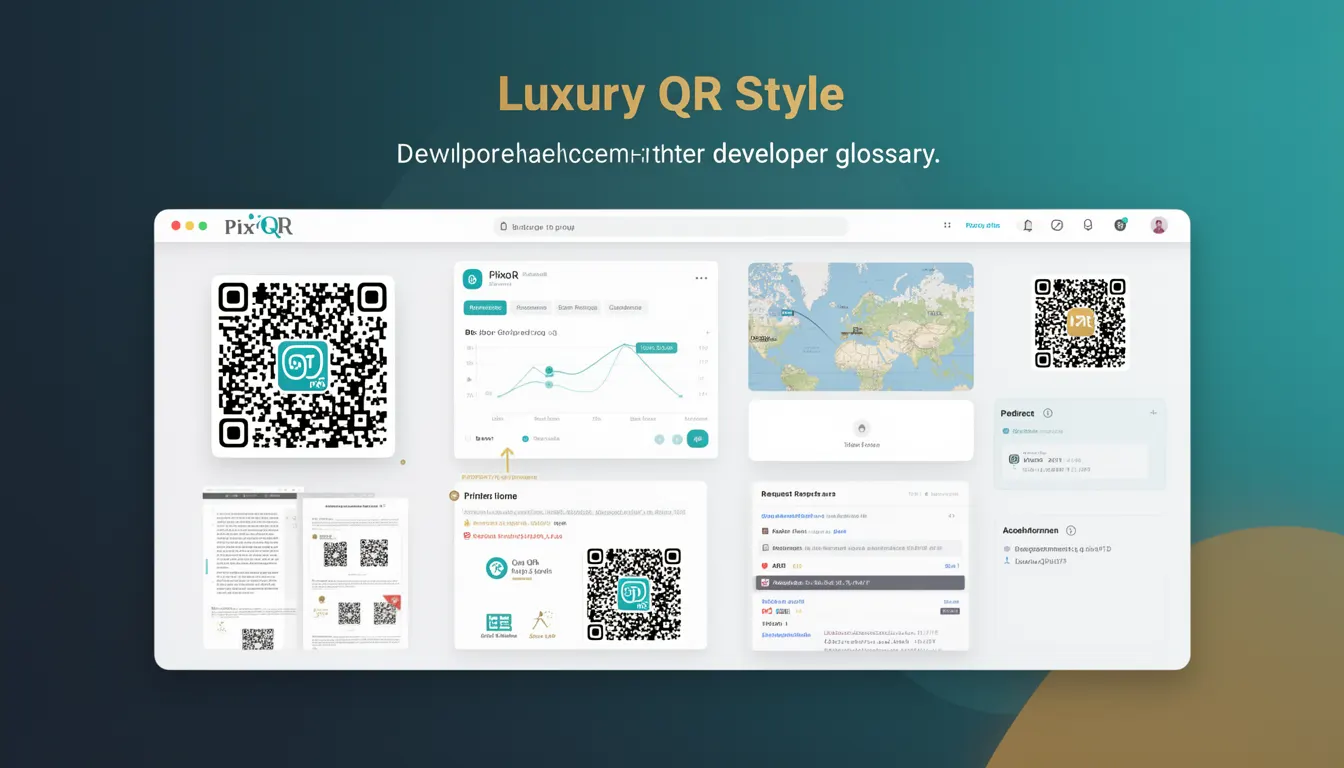Click the Request list heading
The height and width of the screenshot is (768, 1344).
[798, 494]
